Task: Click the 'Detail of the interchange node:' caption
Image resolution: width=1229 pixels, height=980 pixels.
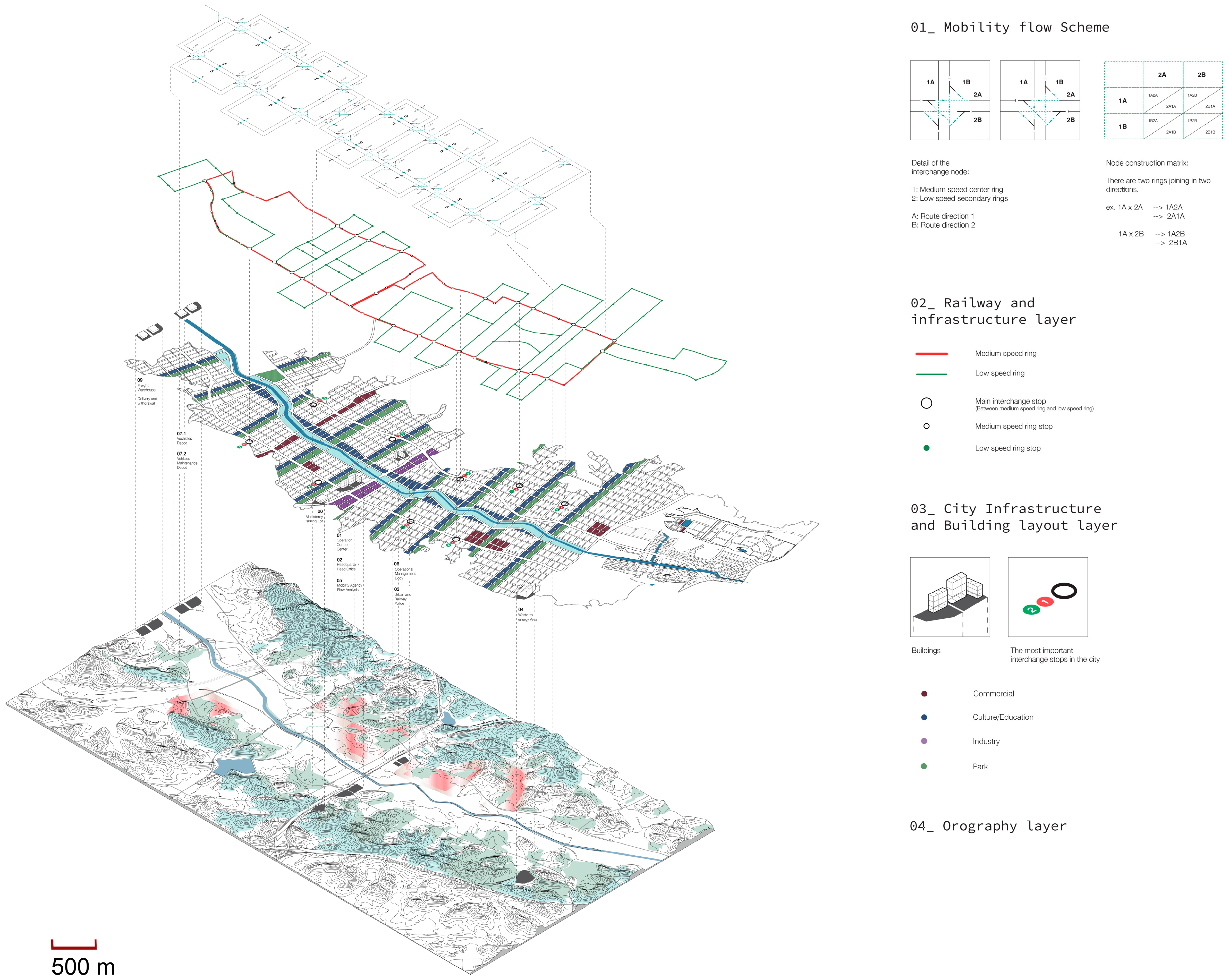Action: [x=940, y=168]
